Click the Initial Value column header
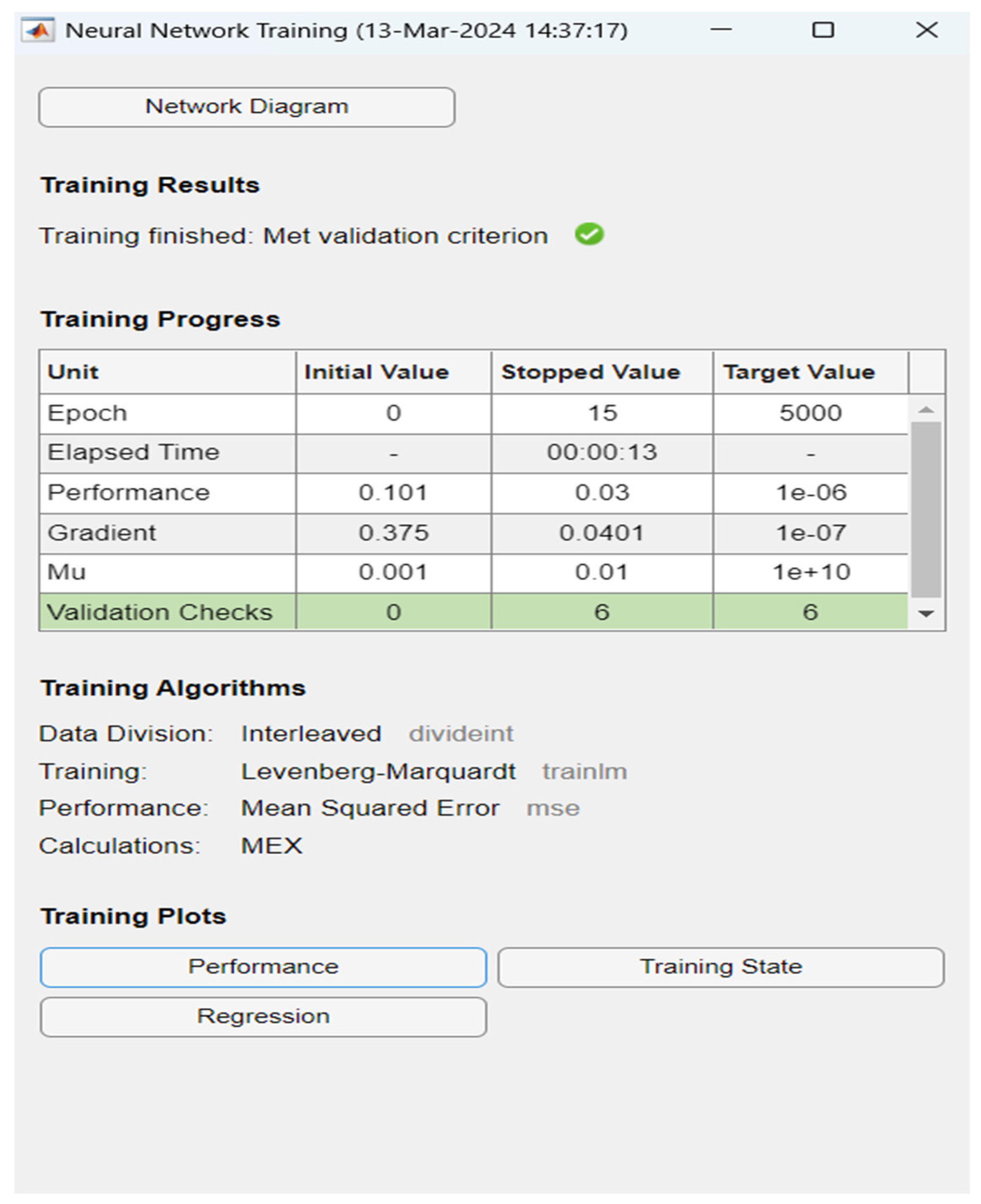Image resolution: width=981 pixels, height=1204 pixels. click(377, 372)
